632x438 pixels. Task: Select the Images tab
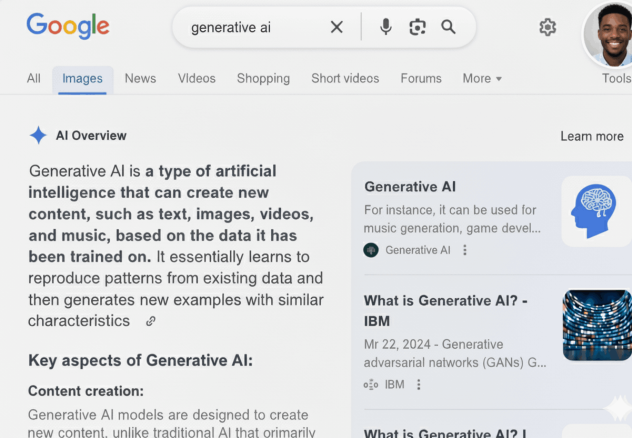[82, 79]
